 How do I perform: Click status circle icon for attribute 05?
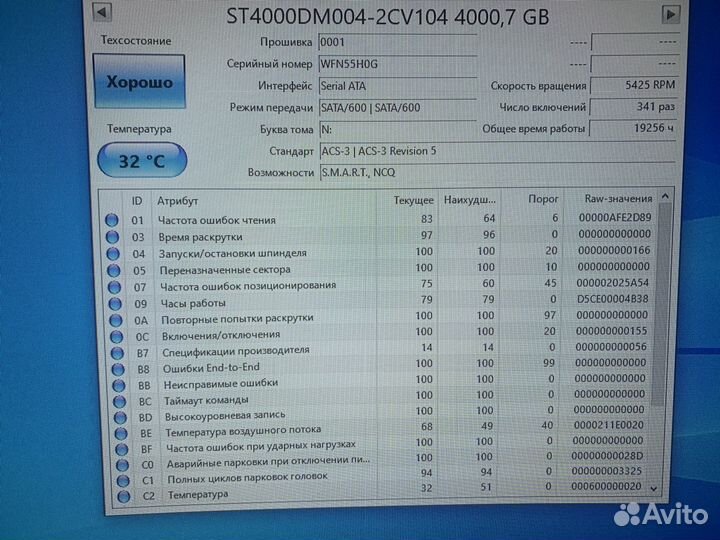pyautogui.click(x=113, y=270)
